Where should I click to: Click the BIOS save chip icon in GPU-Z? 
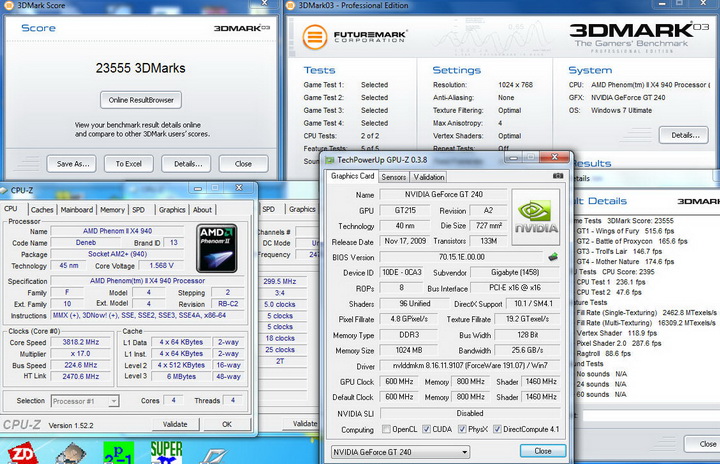point(553,257)
